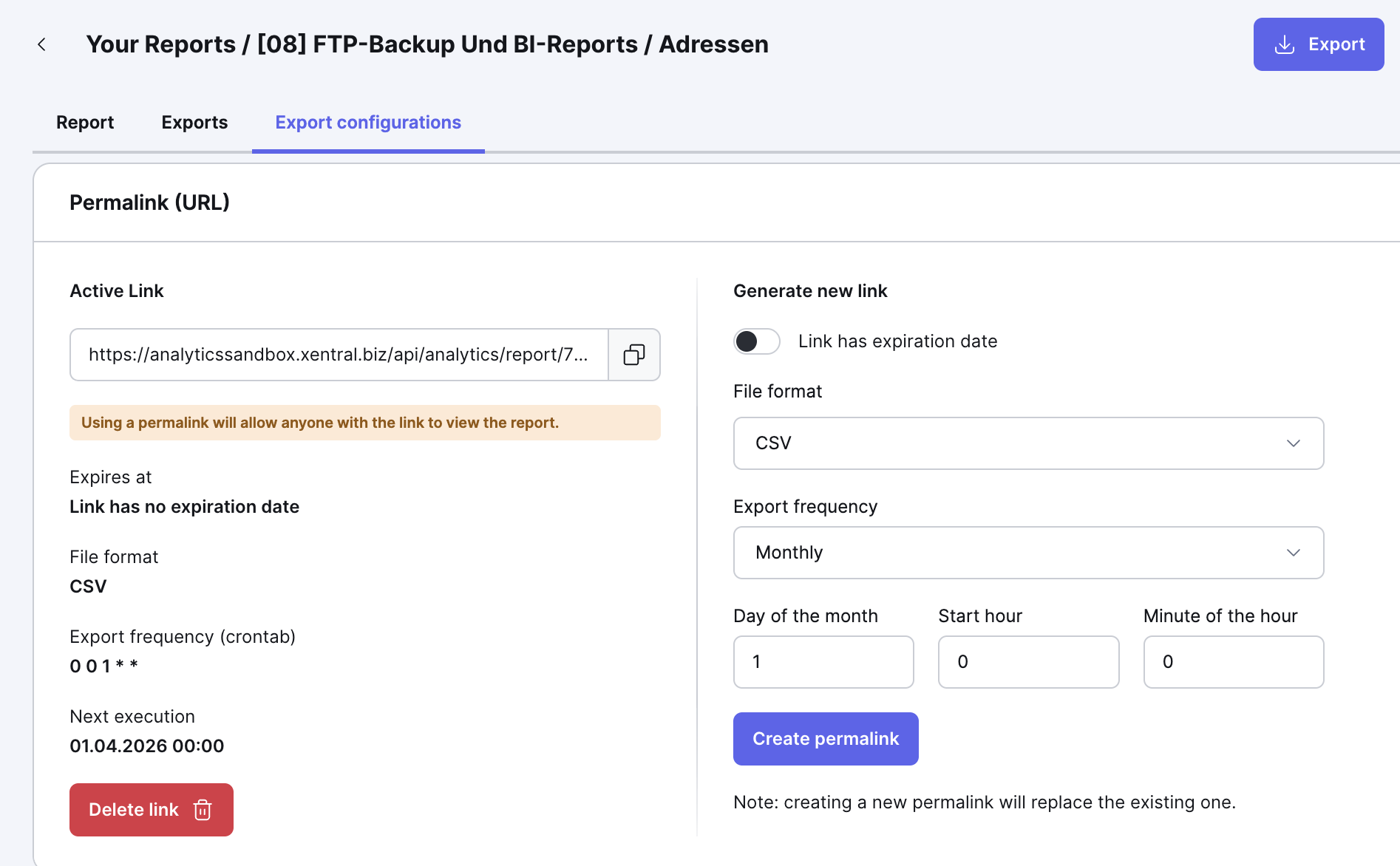Click into the Start hour input
The image size is (1400, 866).
click(1028, 662)
